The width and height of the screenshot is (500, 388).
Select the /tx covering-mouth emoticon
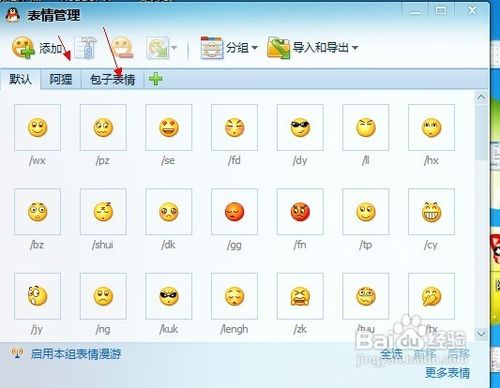[431, 296]
